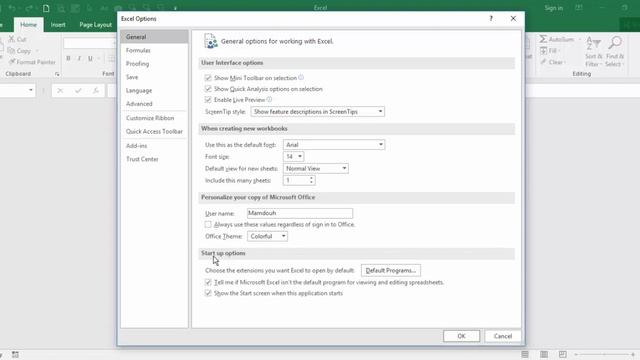The image size is (640, 360).
Task: Click the Undo icon in Quick Access Toolbar
Action: [12, 8]
